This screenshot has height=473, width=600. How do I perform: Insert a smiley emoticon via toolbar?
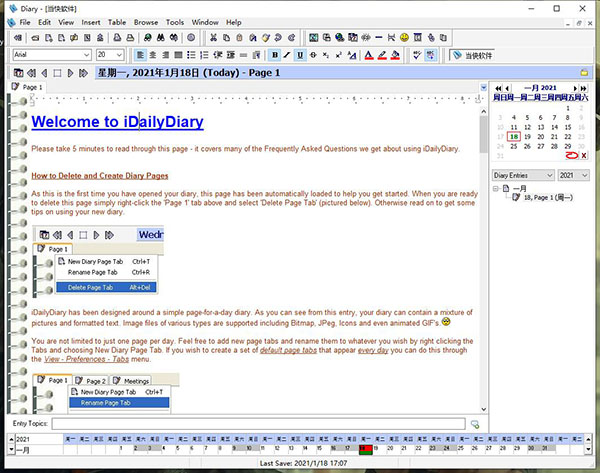point(404,38)
